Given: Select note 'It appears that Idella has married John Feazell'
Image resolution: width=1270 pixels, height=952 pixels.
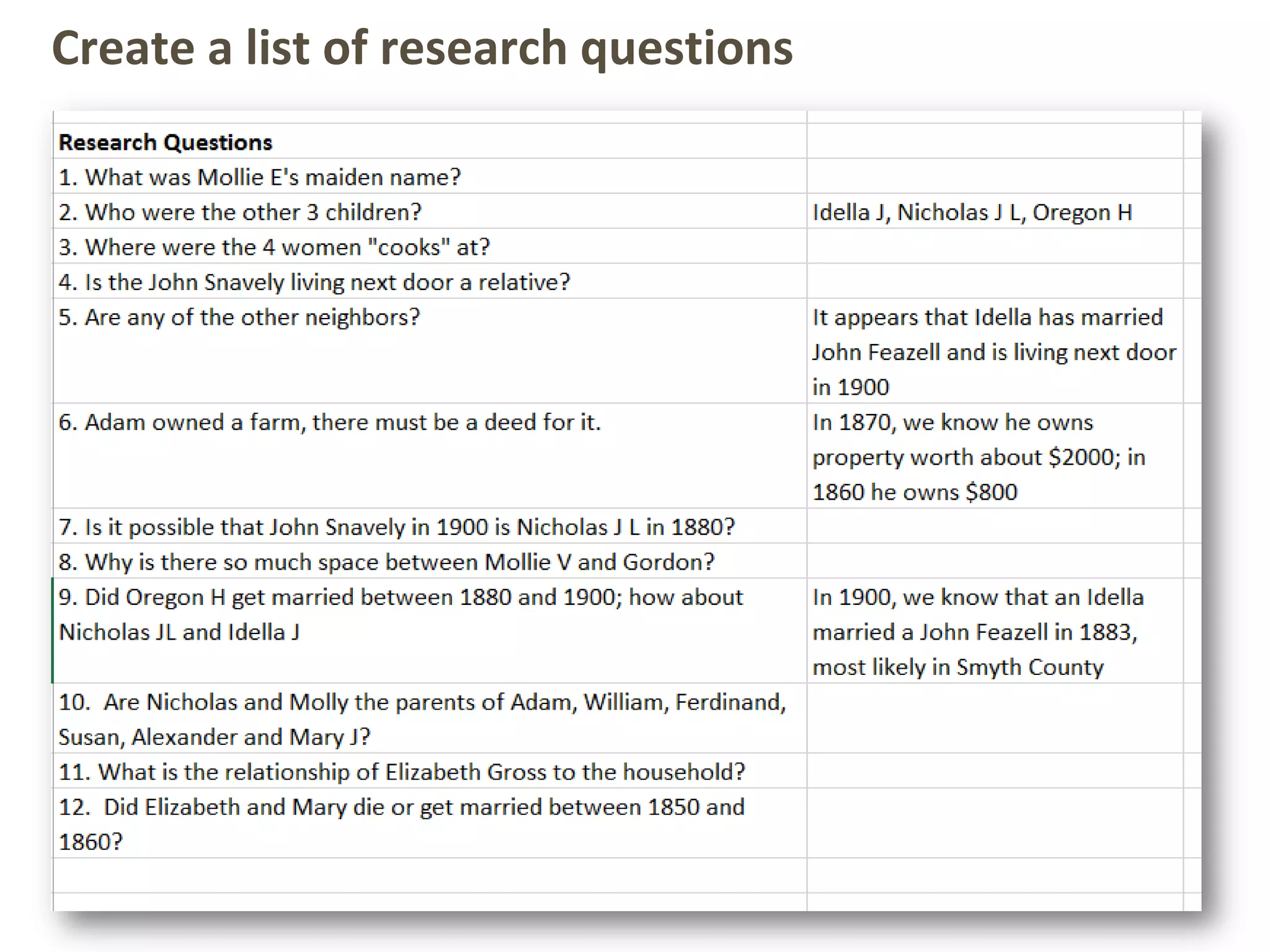Looking at the screenshot, I should click(x=995, y=351).
